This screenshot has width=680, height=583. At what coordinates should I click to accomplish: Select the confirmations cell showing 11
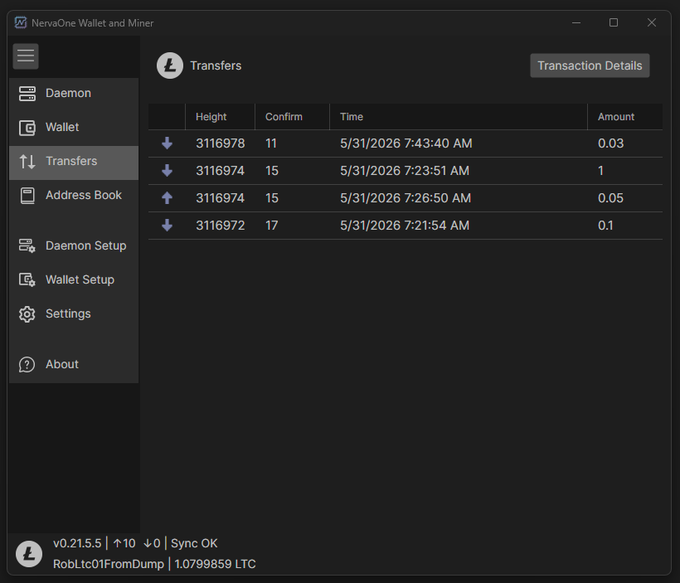tap(271, 143)
